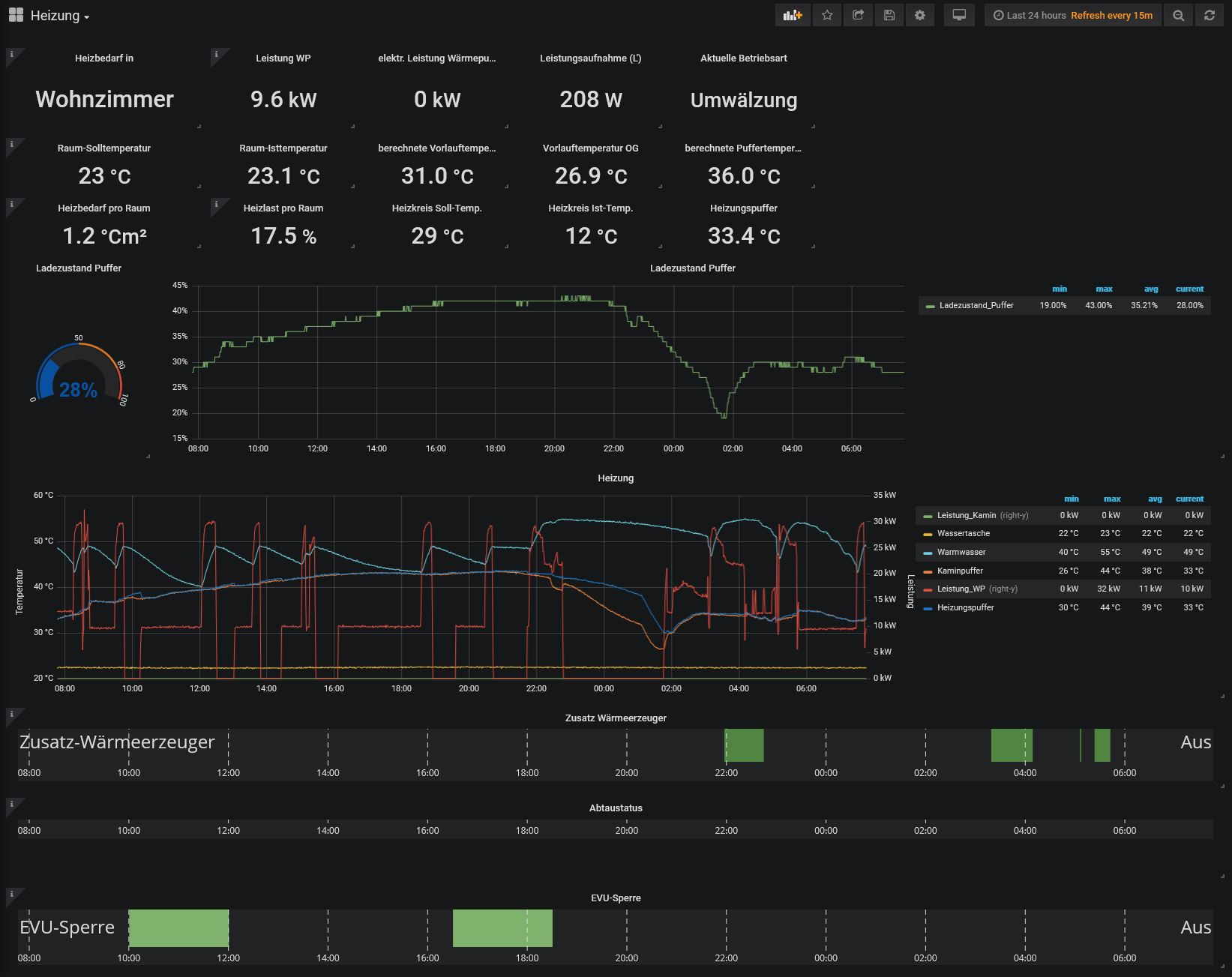Click the Grafana dashboards grid icon
The width and height of the screenshot is (1232, 977).
tap(16, 15)
